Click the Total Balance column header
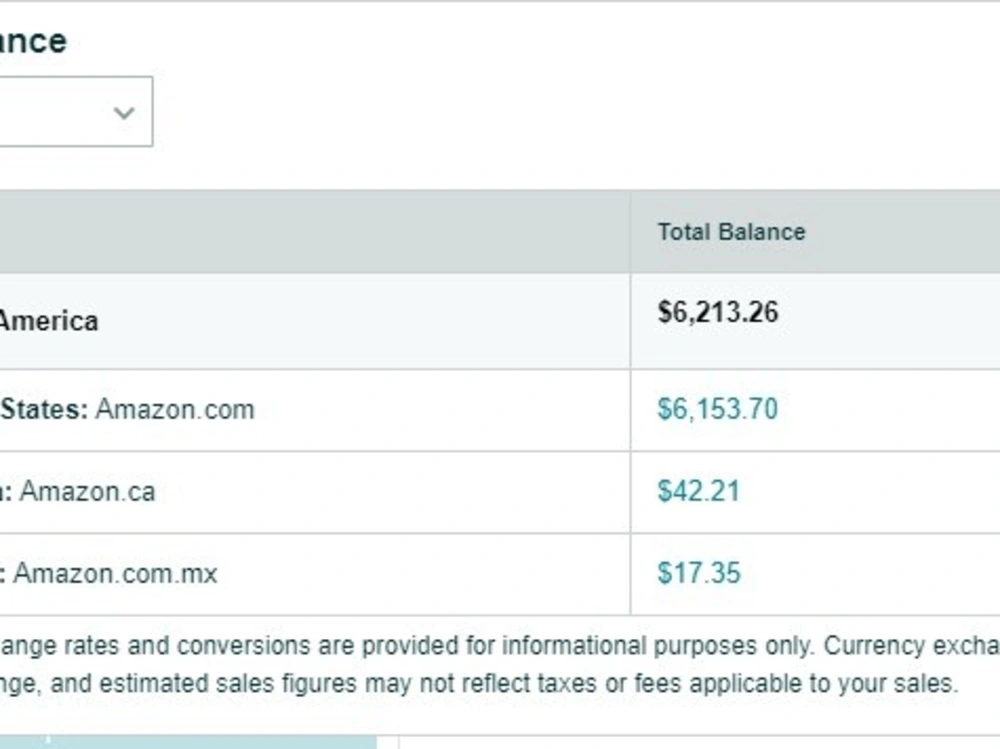 click(x=732, y=232)
